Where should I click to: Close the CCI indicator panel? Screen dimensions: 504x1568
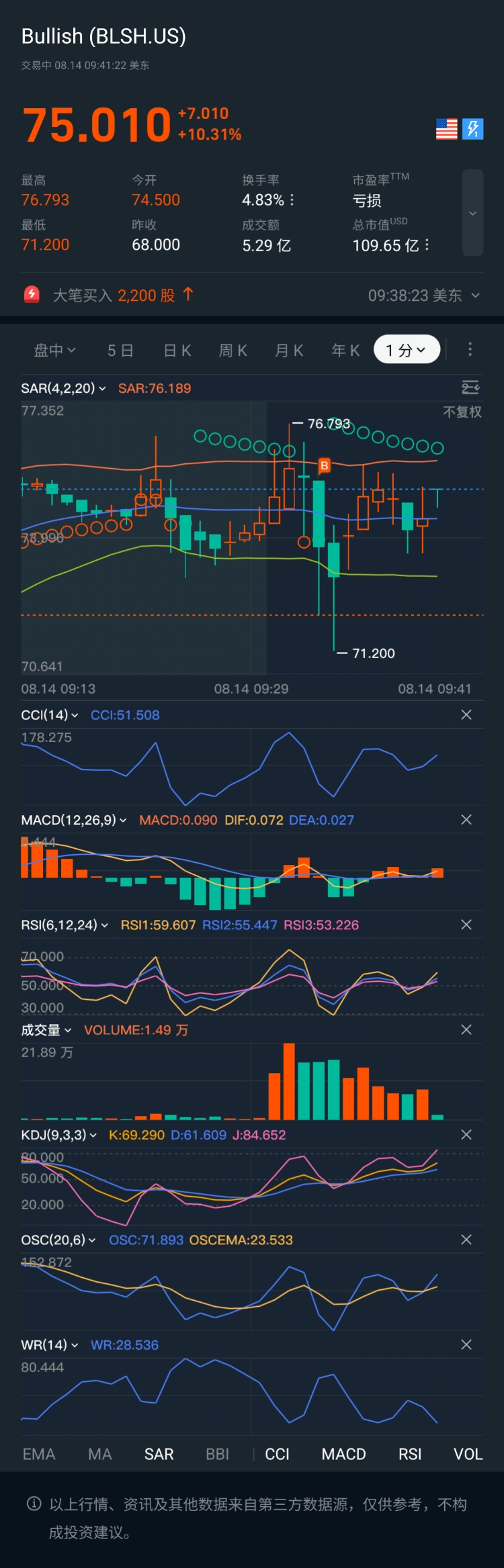[x=466, y=714]
